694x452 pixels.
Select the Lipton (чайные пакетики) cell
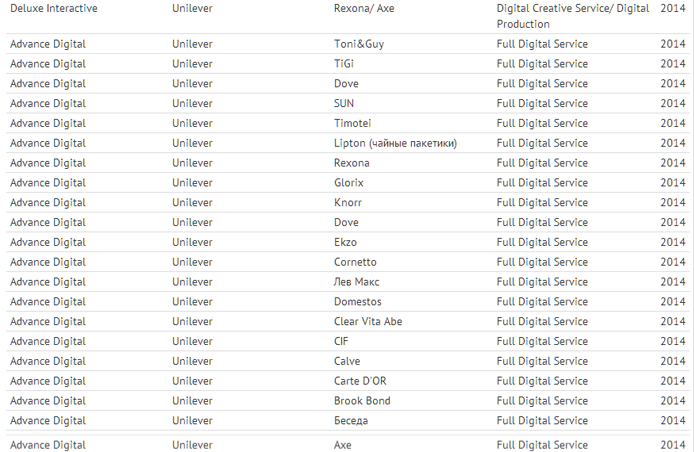coord(395,143)
